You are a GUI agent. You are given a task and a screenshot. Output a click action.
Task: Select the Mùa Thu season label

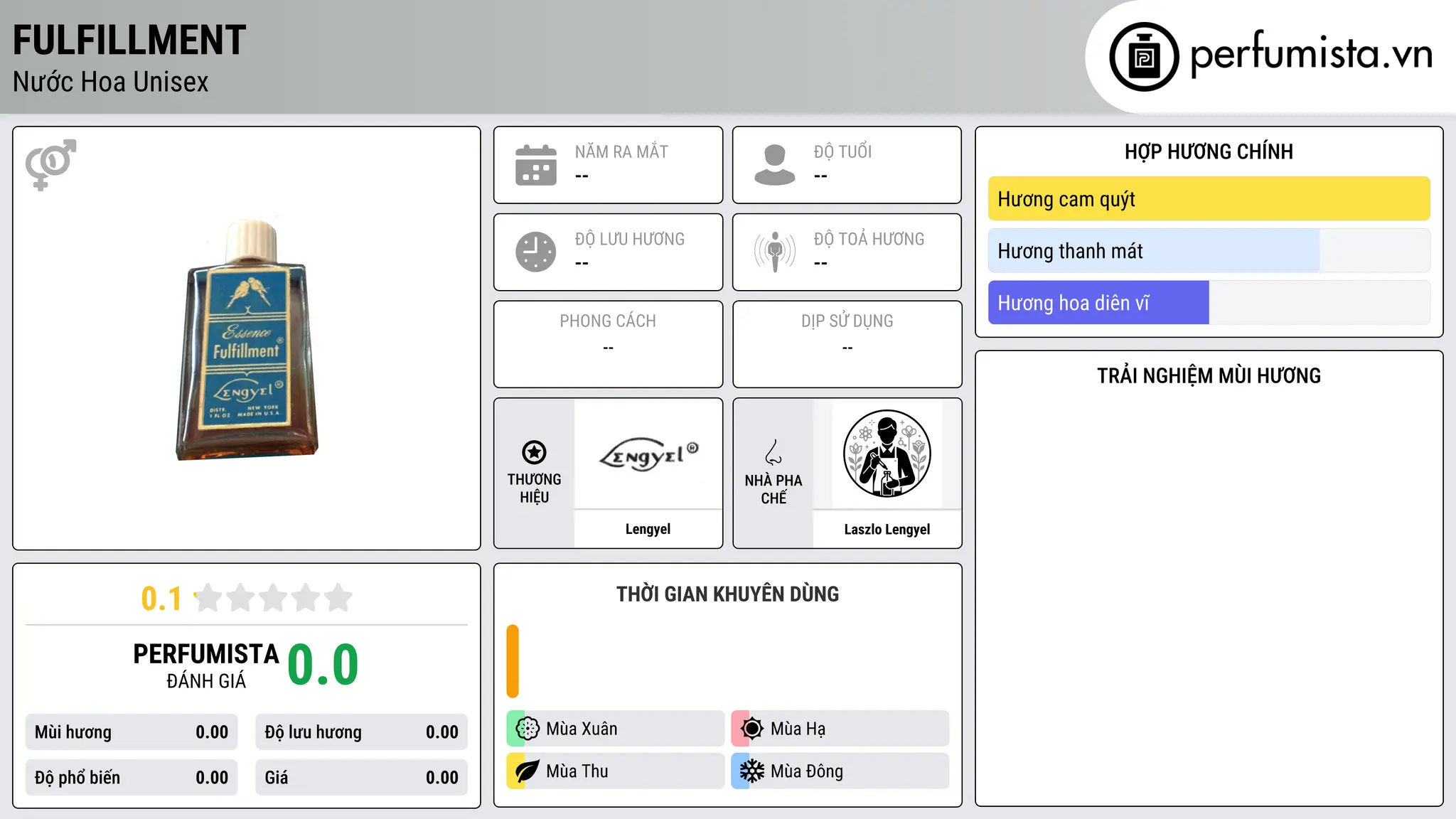[577, 771]
